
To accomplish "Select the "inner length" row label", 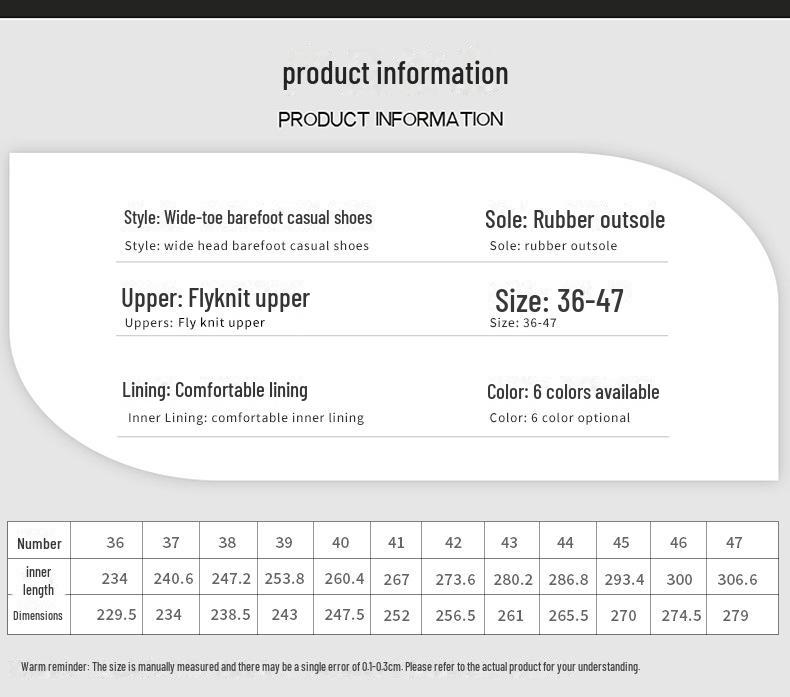I will 39,580.
